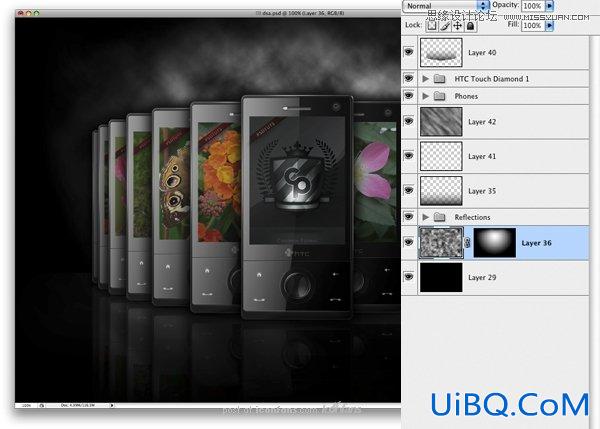Select the HTC Touch Diamond 1 folder icon
The height and width of the screenshot is (429, 600).
click(x=439, y=79)
